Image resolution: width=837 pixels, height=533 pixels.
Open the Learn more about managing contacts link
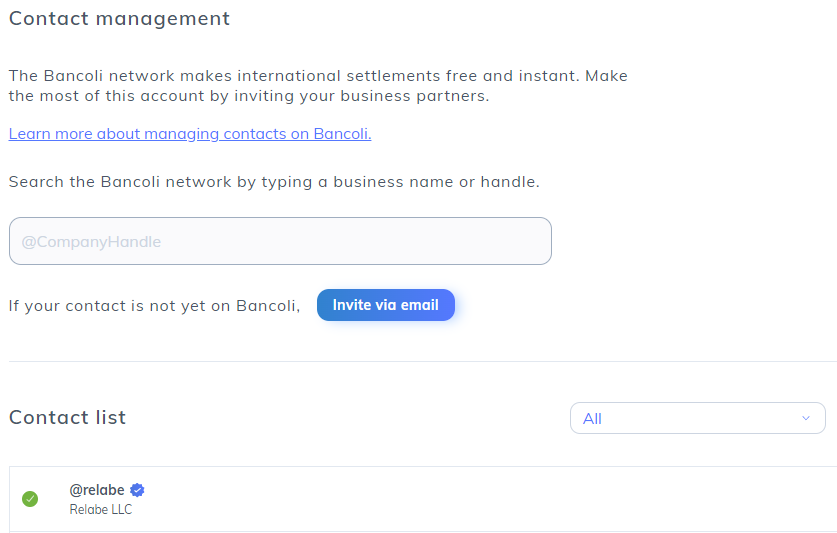[190, 134]
